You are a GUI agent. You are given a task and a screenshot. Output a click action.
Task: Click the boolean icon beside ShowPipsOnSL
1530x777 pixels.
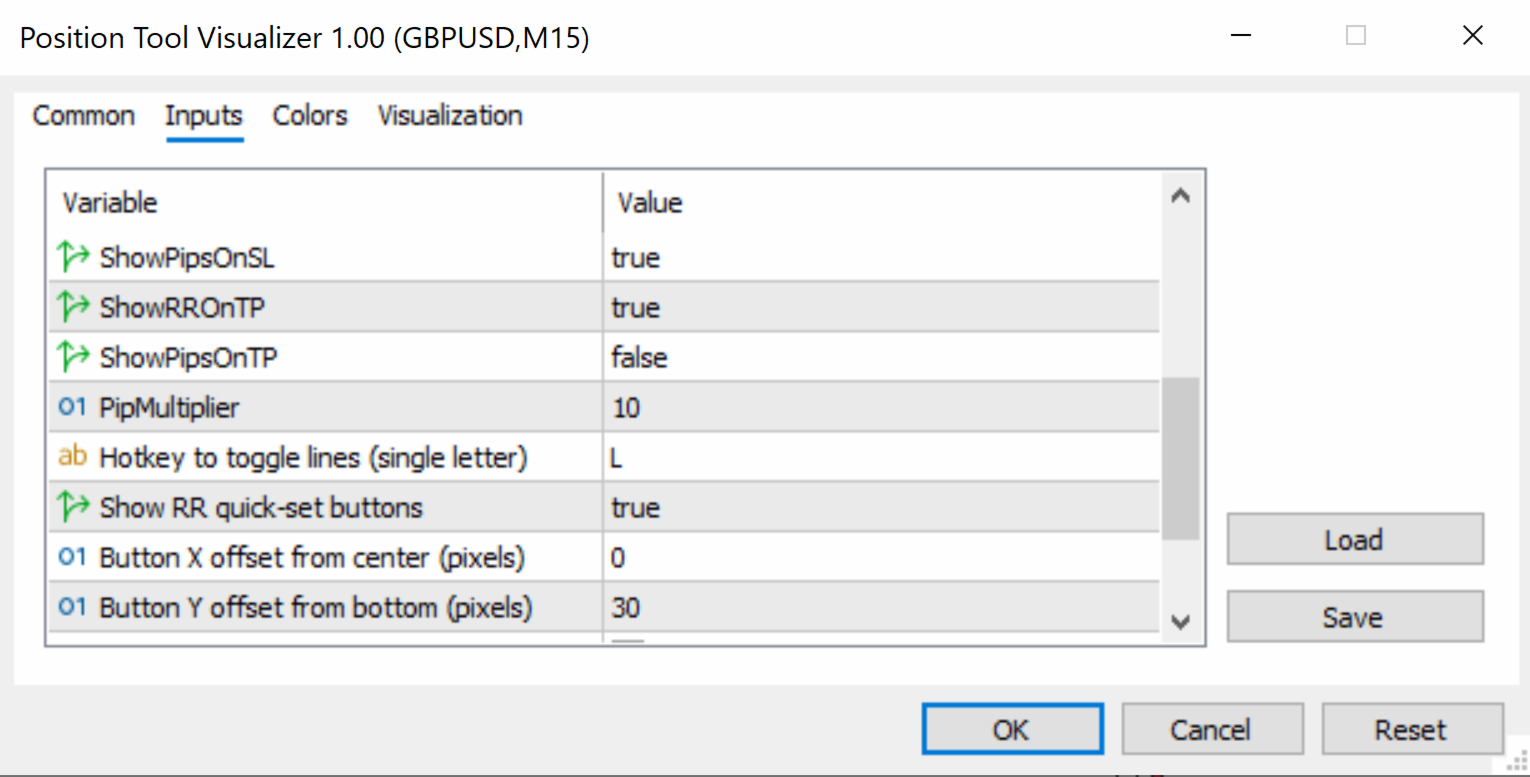(74, 258)
